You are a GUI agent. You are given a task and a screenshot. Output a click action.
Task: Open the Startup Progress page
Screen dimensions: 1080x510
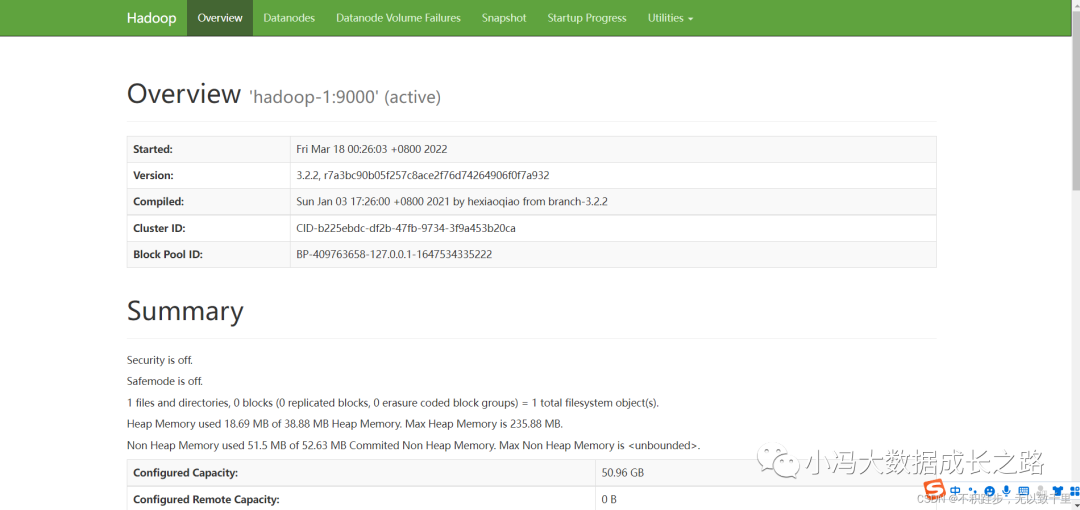(x=587, y=18)
